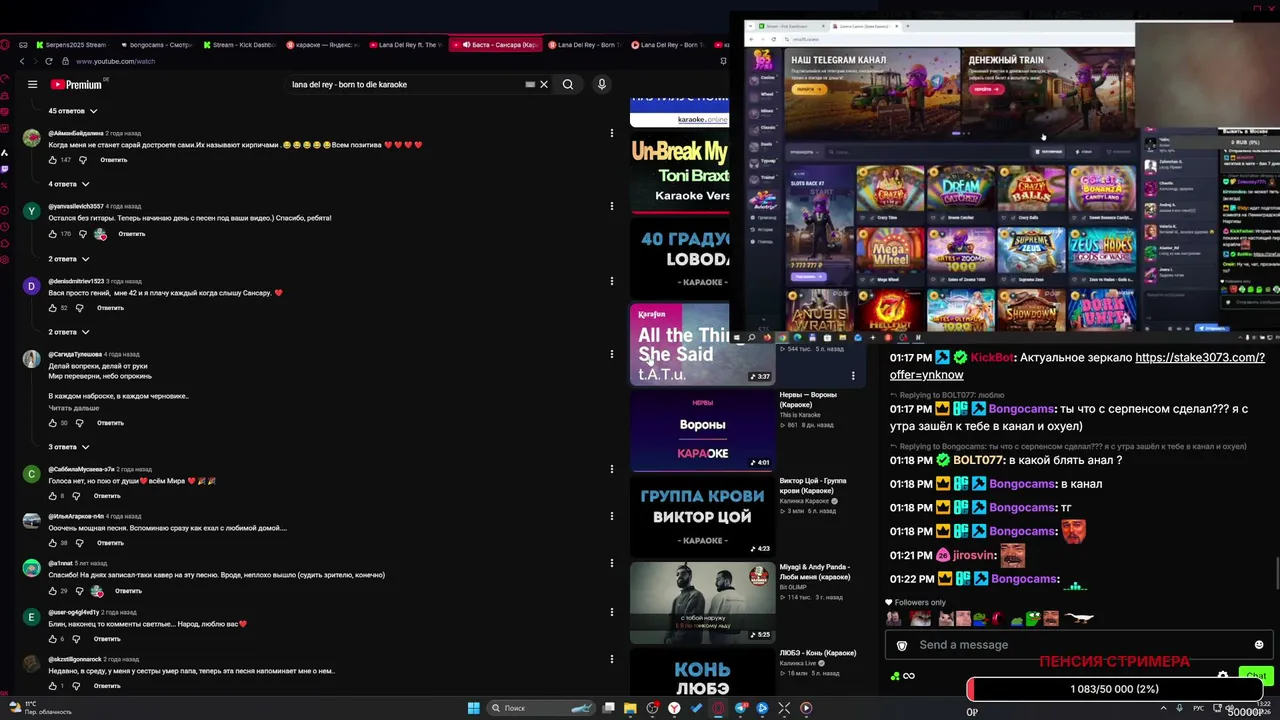Like the comment by @yanvasilevich3557

coord(53,234)
